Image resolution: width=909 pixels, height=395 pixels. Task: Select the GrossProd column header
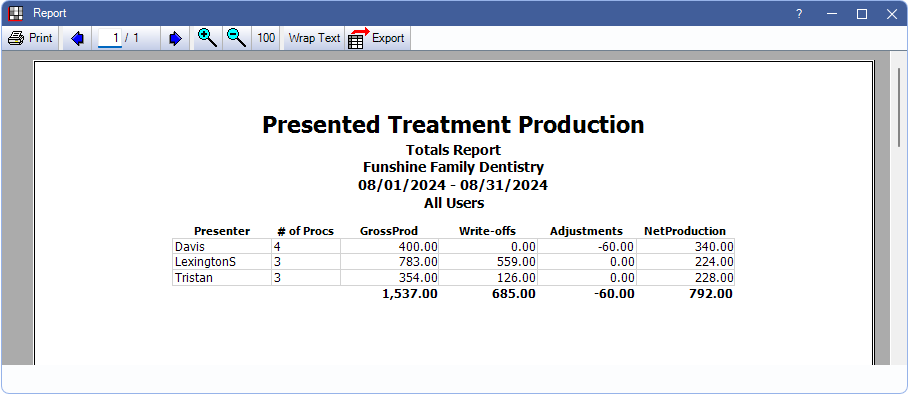(x=389, y=231)
